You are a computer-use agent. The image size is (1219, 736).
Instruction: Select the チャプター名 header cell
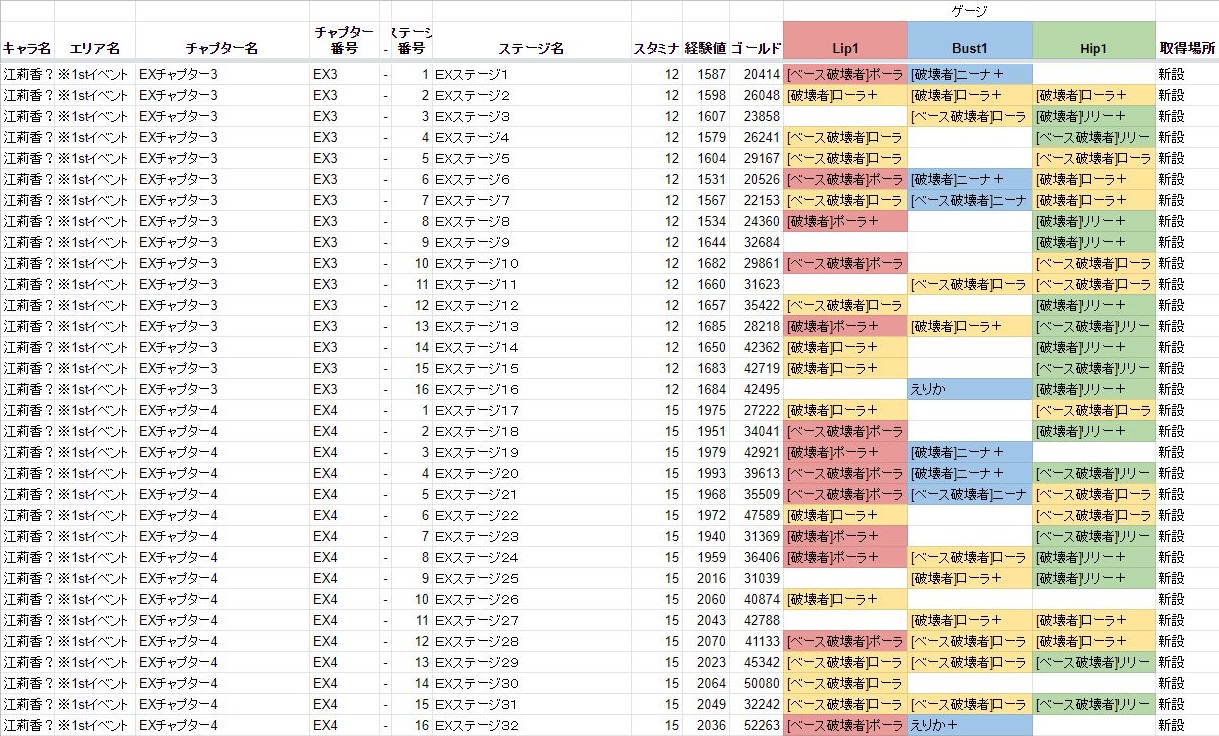tap(221, 48)
